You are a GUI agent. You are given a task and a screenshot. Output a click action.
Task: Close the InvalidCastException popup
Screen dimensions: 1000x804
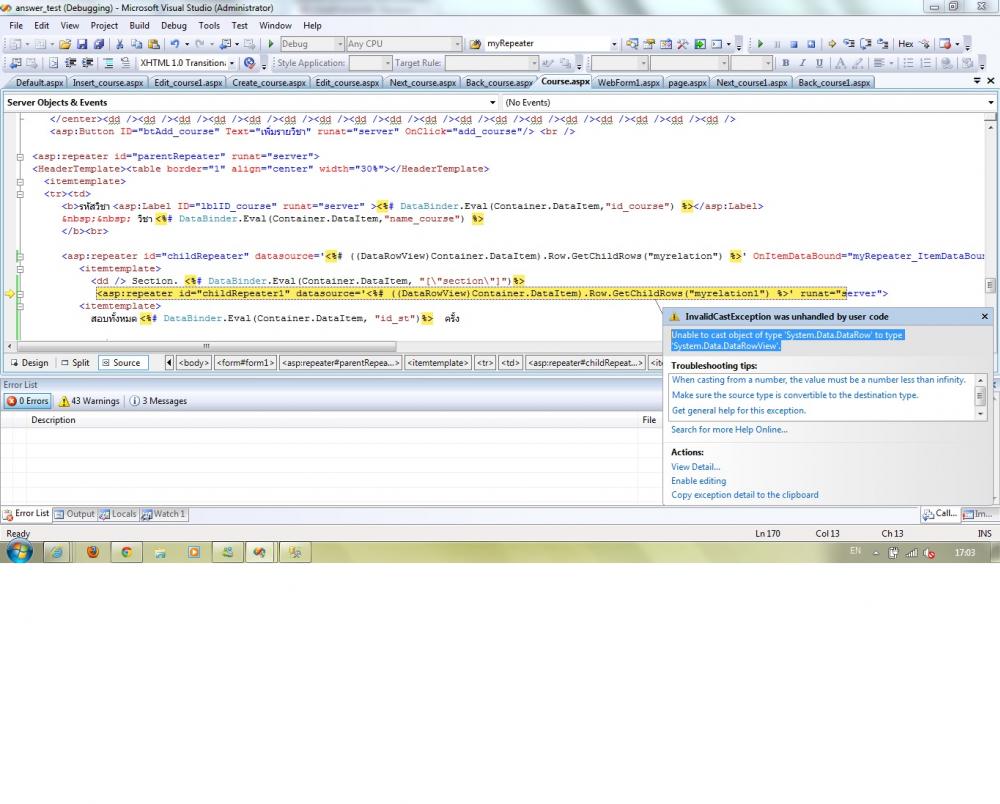[984, 316]
